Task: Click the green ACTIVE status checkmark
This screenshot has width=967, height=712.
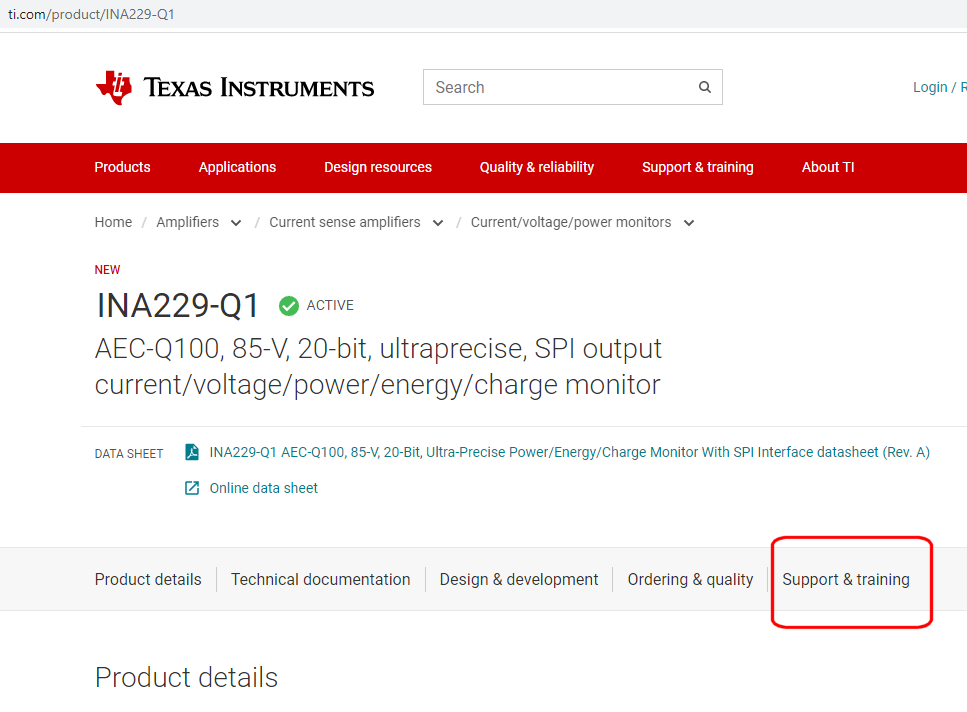Action: pyautogui.click(x=289, y=306)
